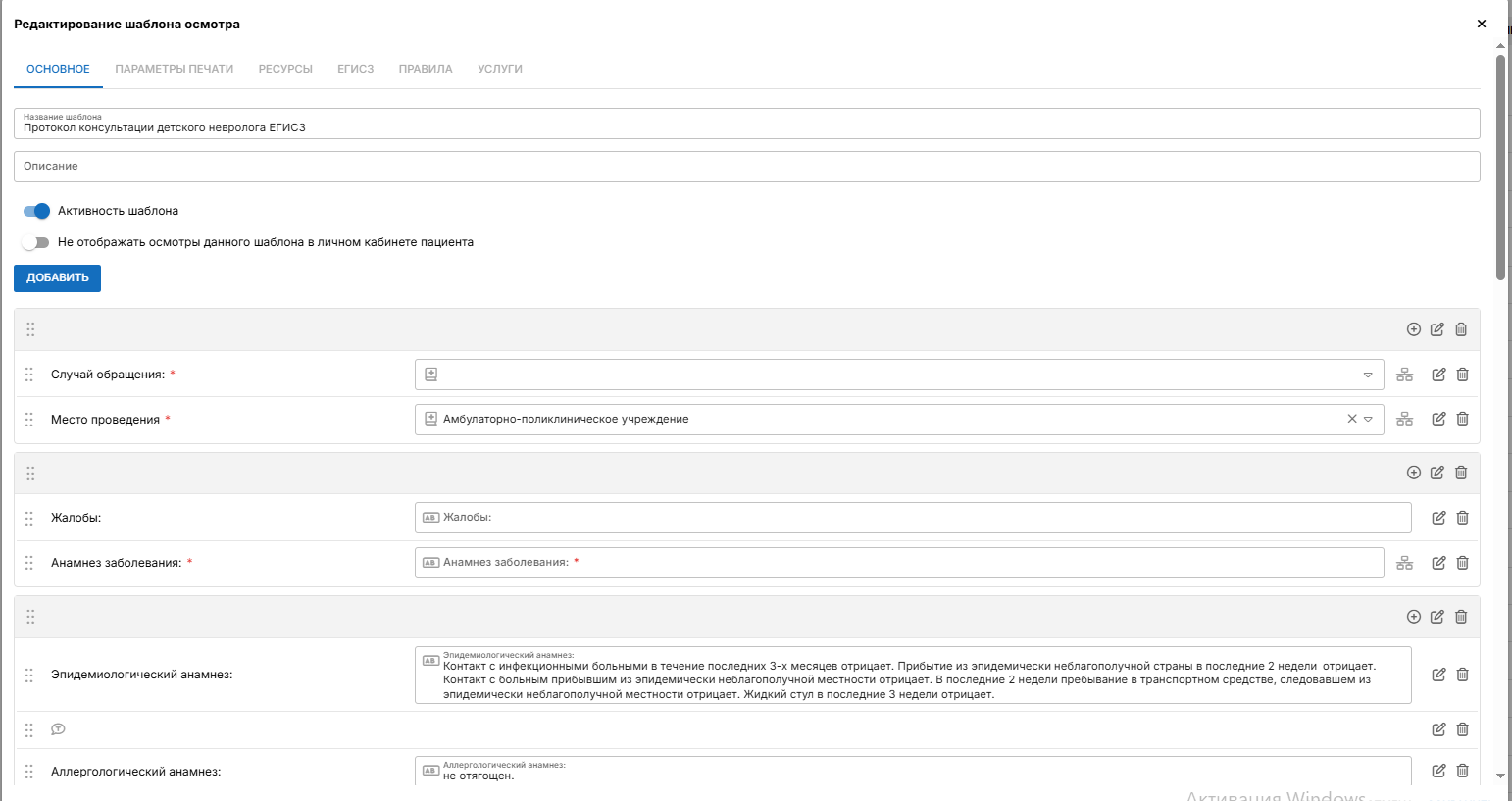Clear the Амбулаторно-поликлиническое учреждение selection
The height and width of the screenshot is (801, 1512).
1351,419
